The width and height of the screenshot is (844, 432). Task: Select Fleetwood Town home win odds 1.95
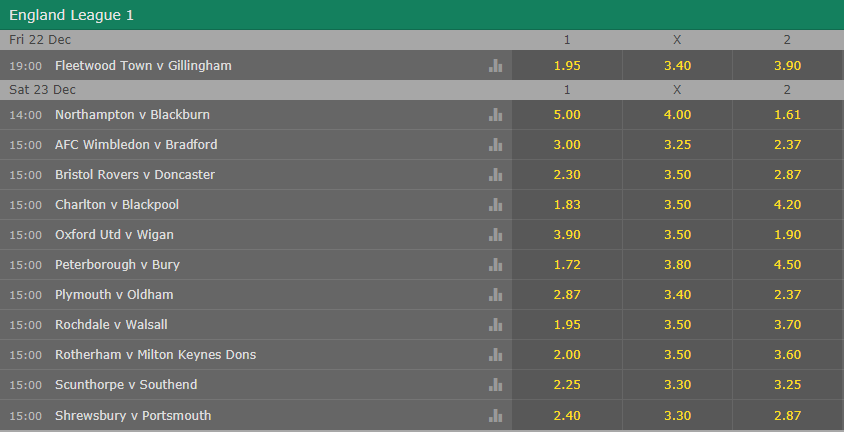point(567,66)
